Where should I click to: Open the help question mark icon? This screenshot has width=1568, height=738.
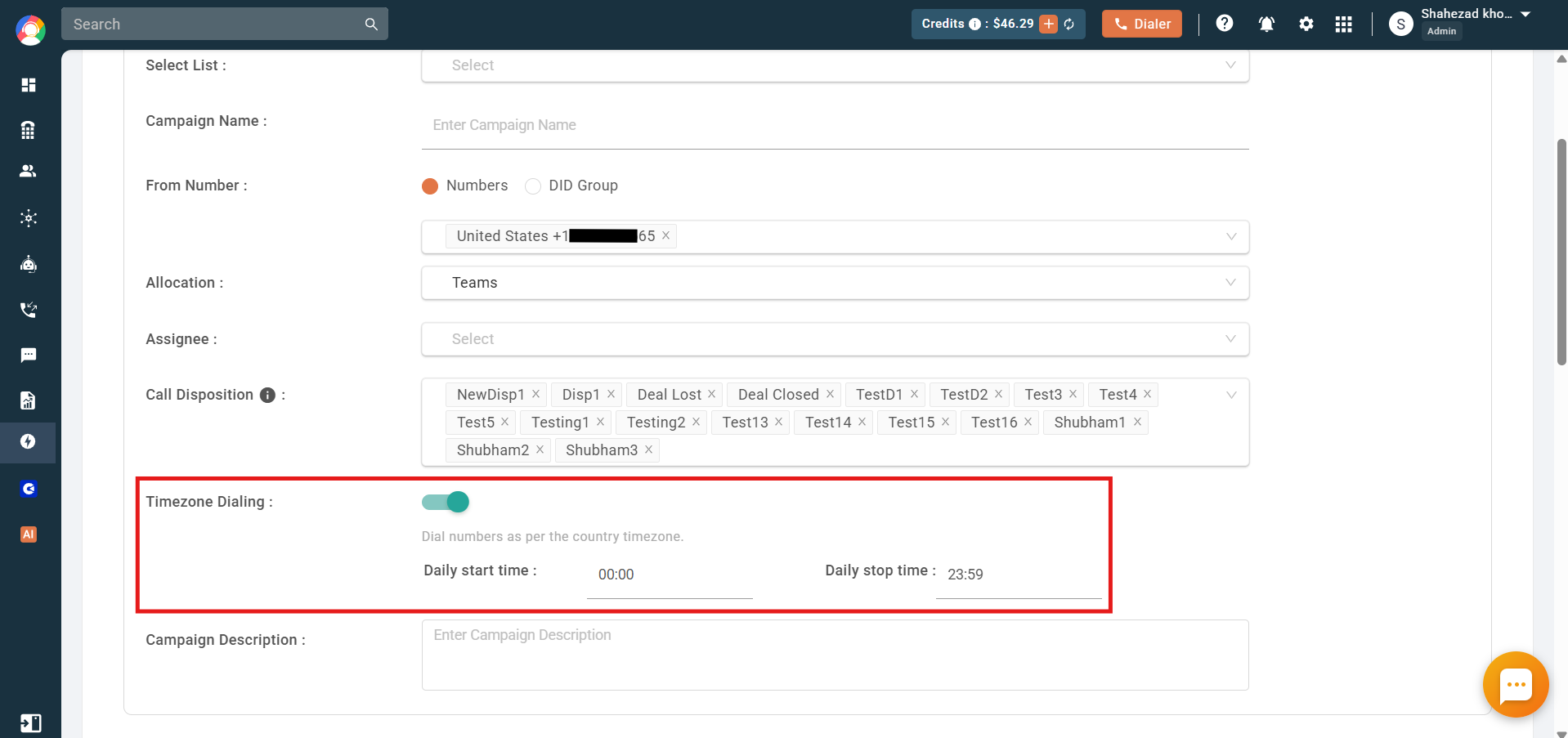click(x=1225, y=23)
